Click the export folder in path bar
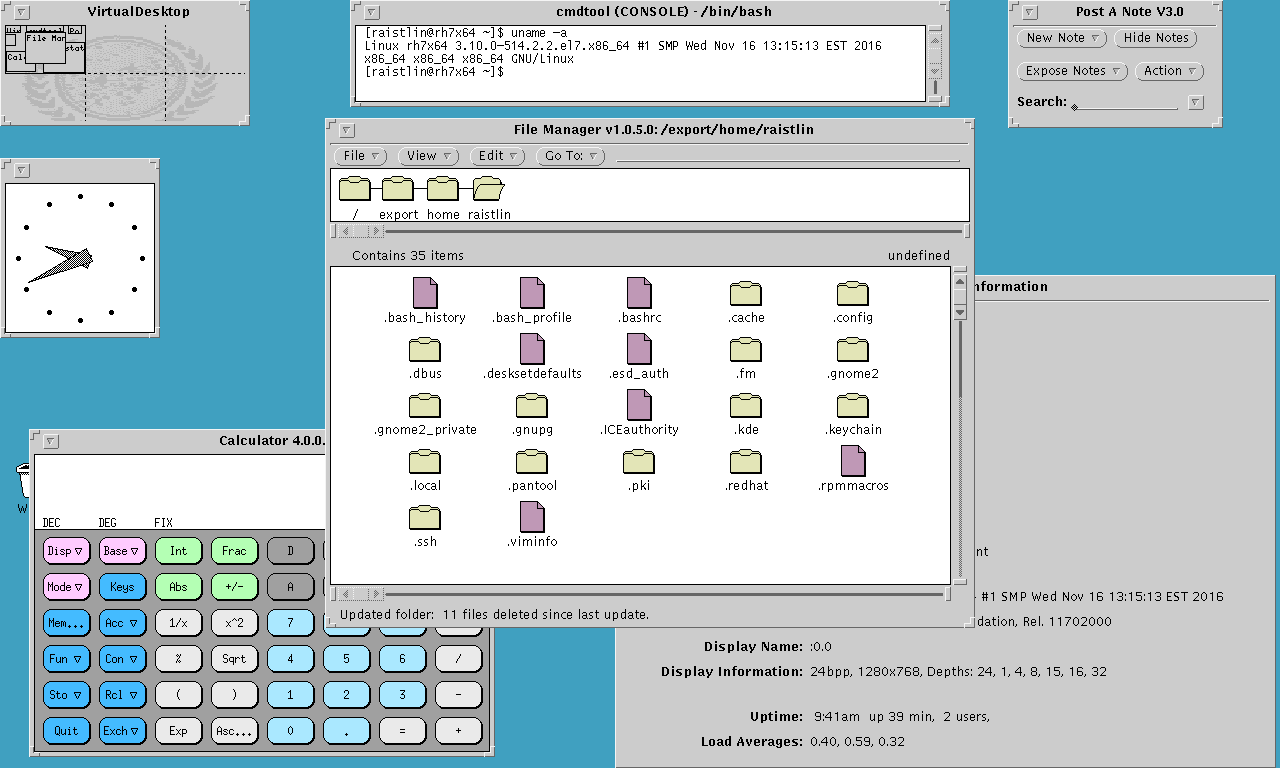Viewport: 1280px width, 768px height. click(398, 189)
